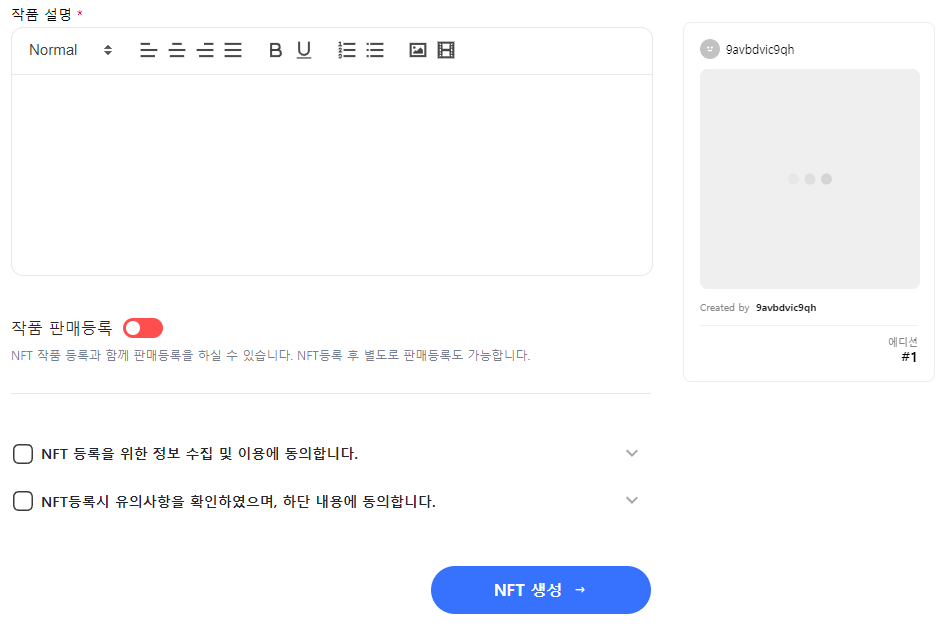Check the NFT 등록을 위한 정보 수집 agreement
This screenshot has height=641, width=952.
[23, 453]
